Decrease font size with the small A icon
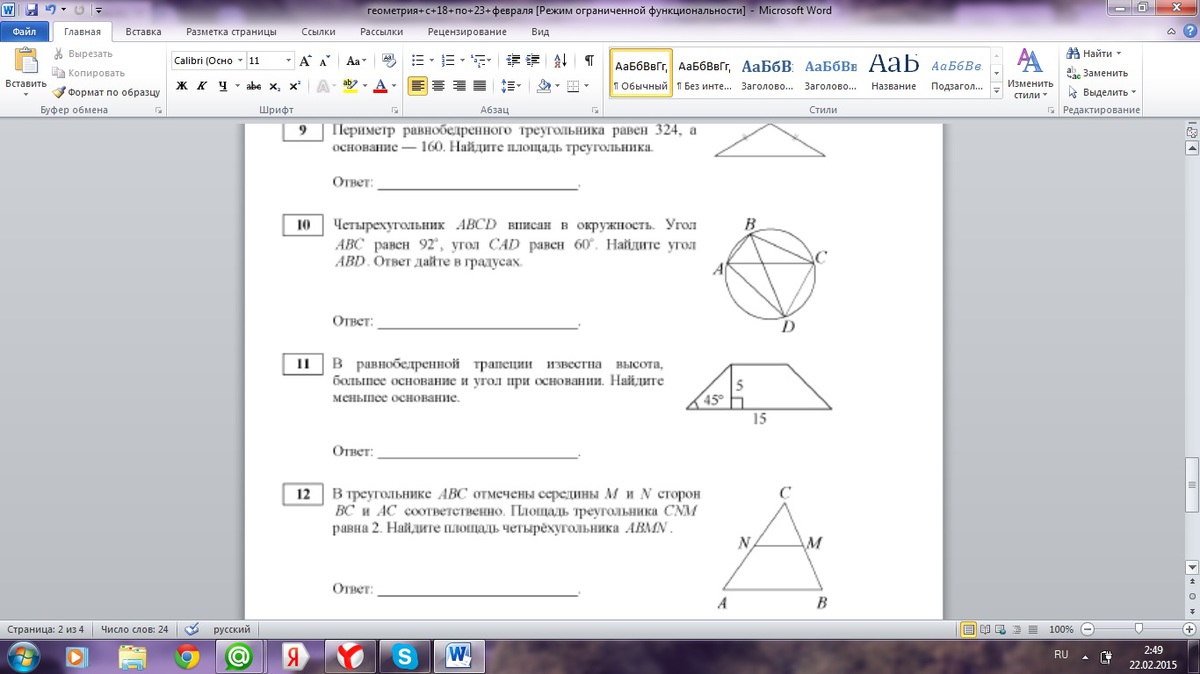 coord(326,60)
